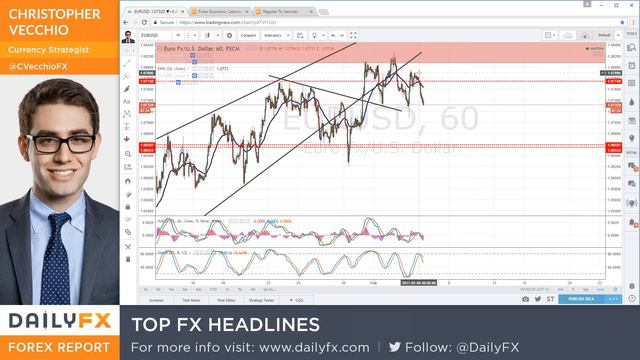This screenshot has height=360, width=640.
Task: Click the cloud save chart icon
Action: (568, 36)
